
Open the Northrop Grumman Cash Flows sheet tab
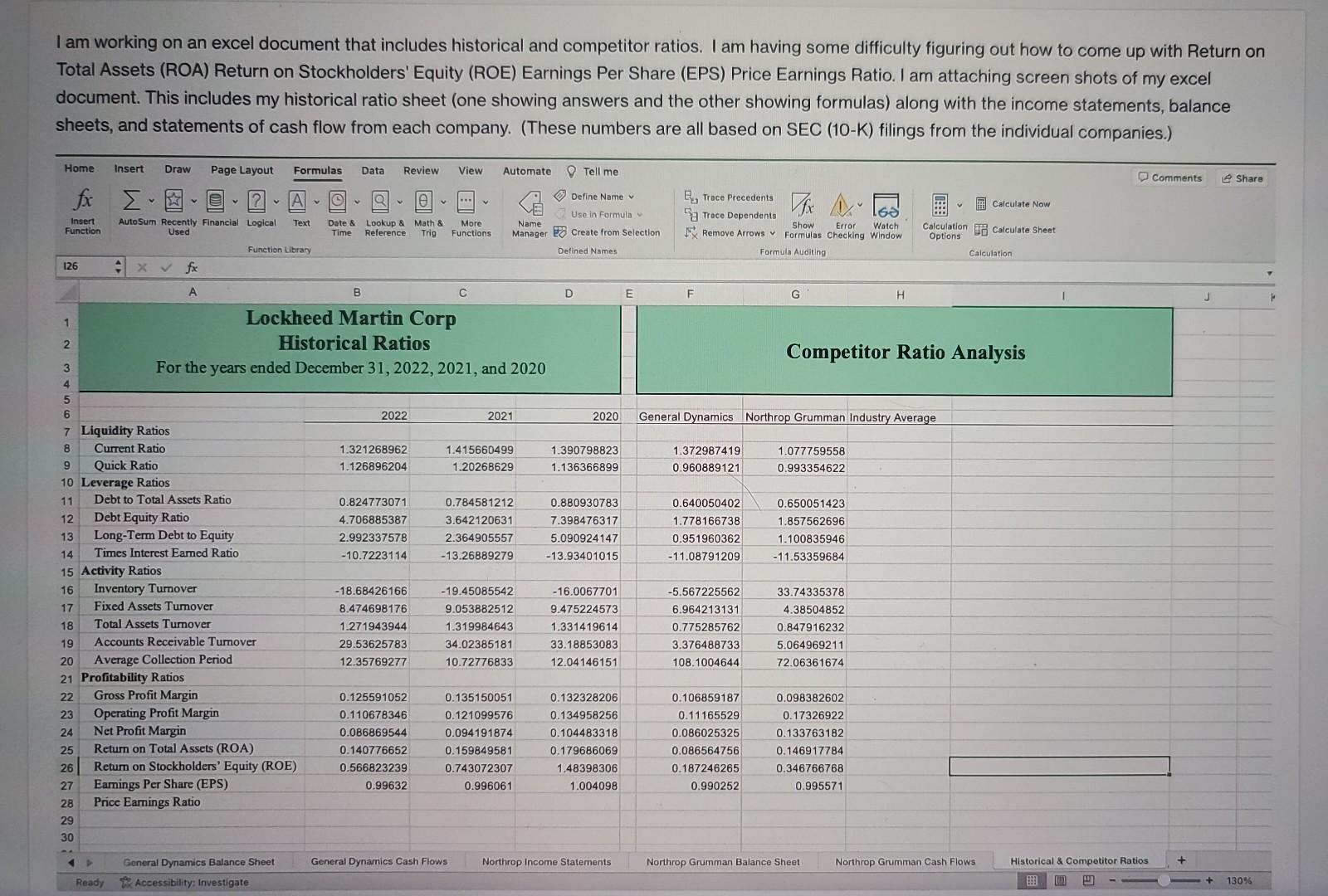point(905,862)
